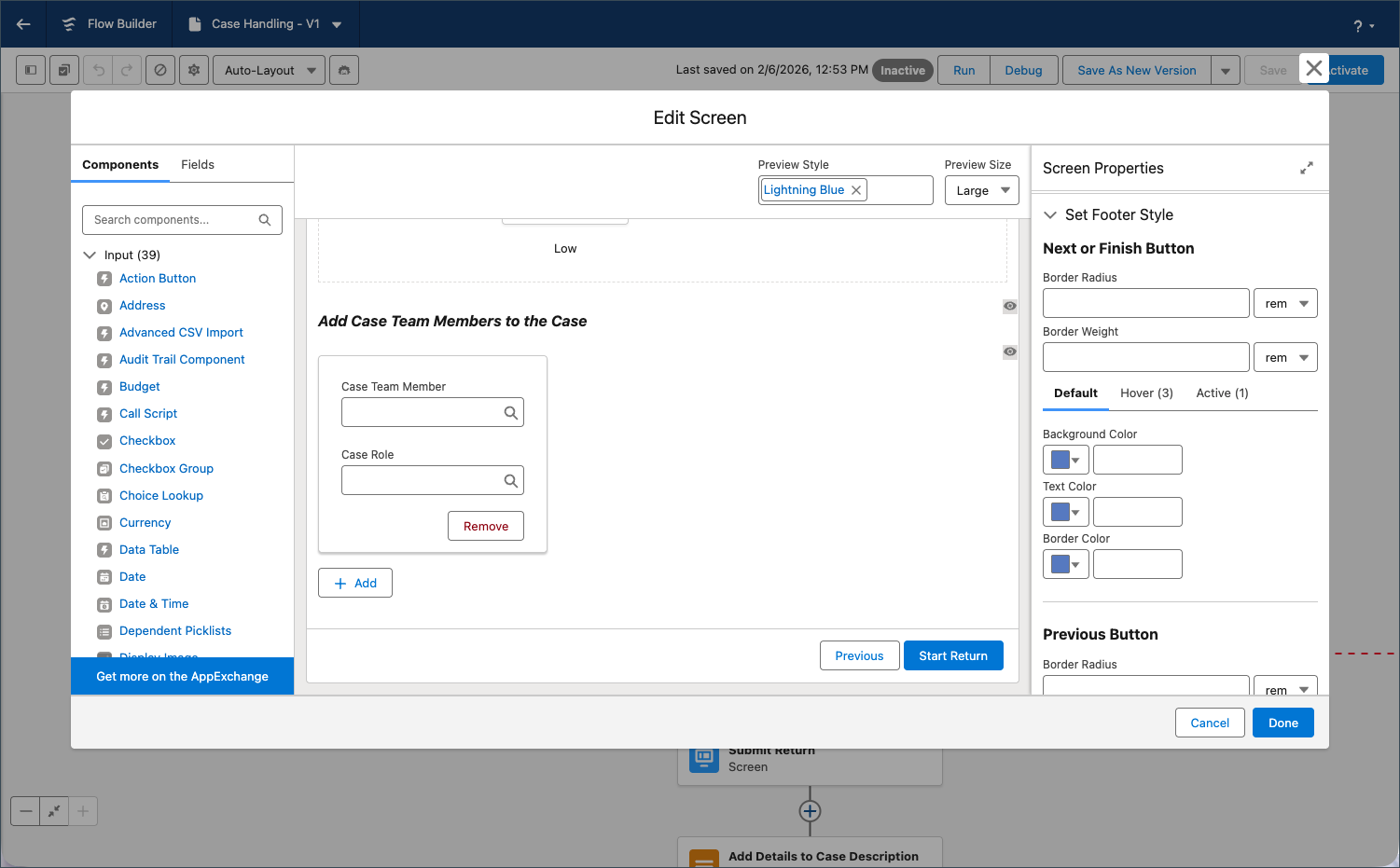Open the Preview Size dropdown

point(981,190)
